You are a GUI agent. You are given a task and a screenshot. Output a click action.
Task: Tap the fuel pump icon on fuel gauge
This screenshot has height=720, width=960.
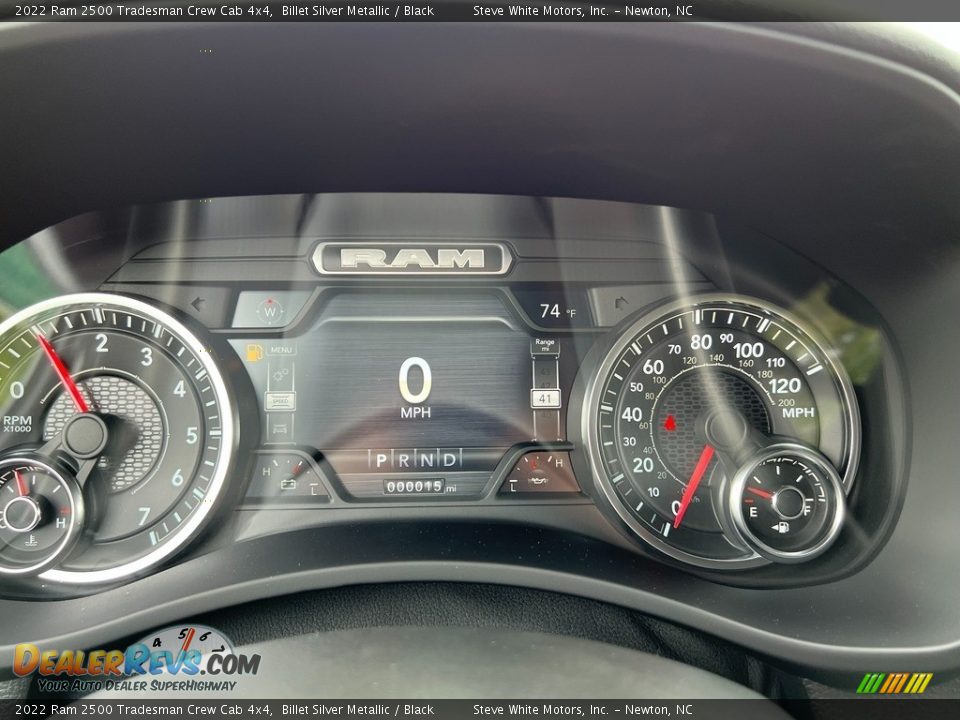click(781, 527)
